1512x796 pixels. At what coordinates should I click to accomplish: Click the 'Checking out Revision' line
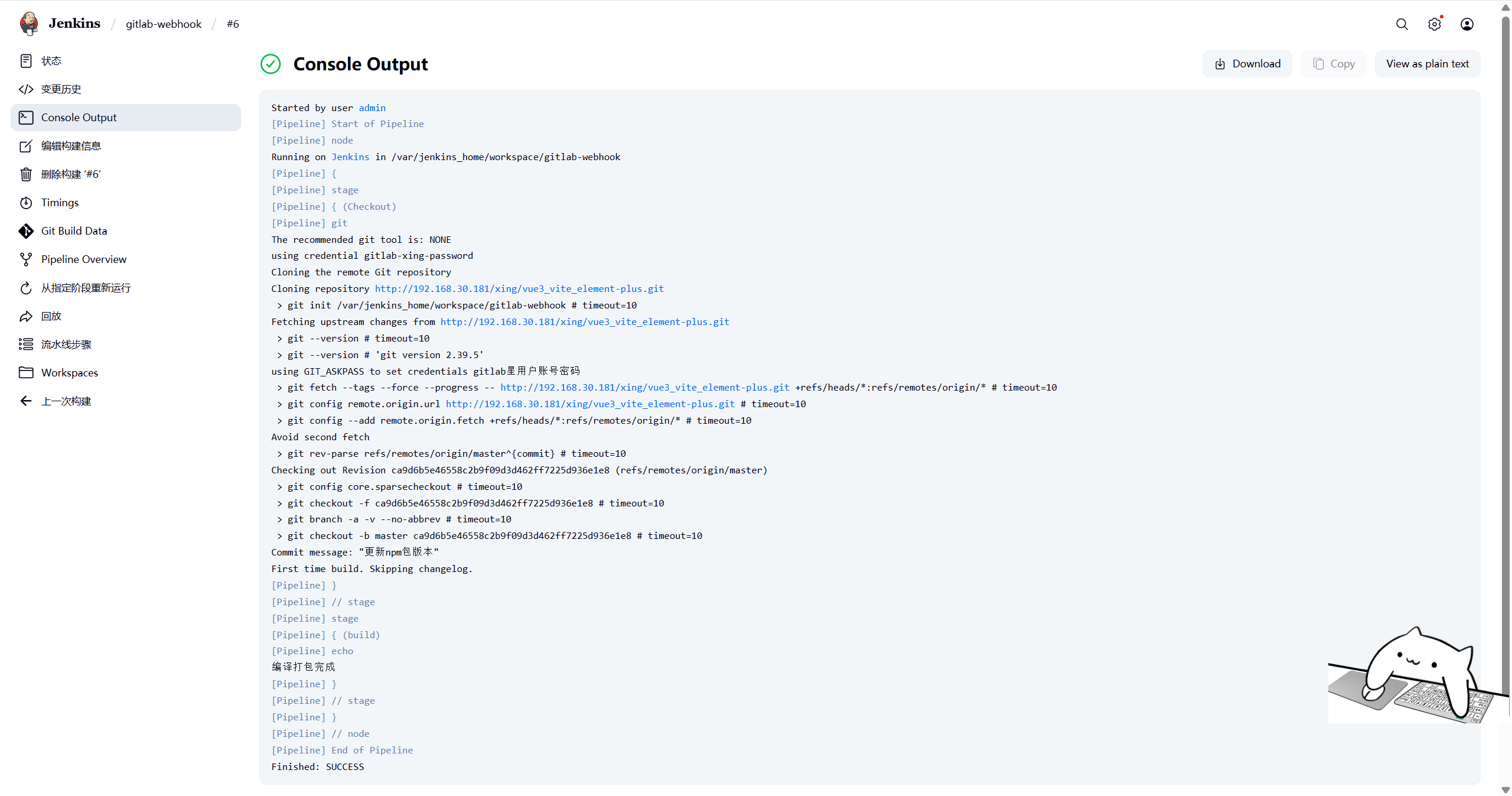click(x=519, y=470)
